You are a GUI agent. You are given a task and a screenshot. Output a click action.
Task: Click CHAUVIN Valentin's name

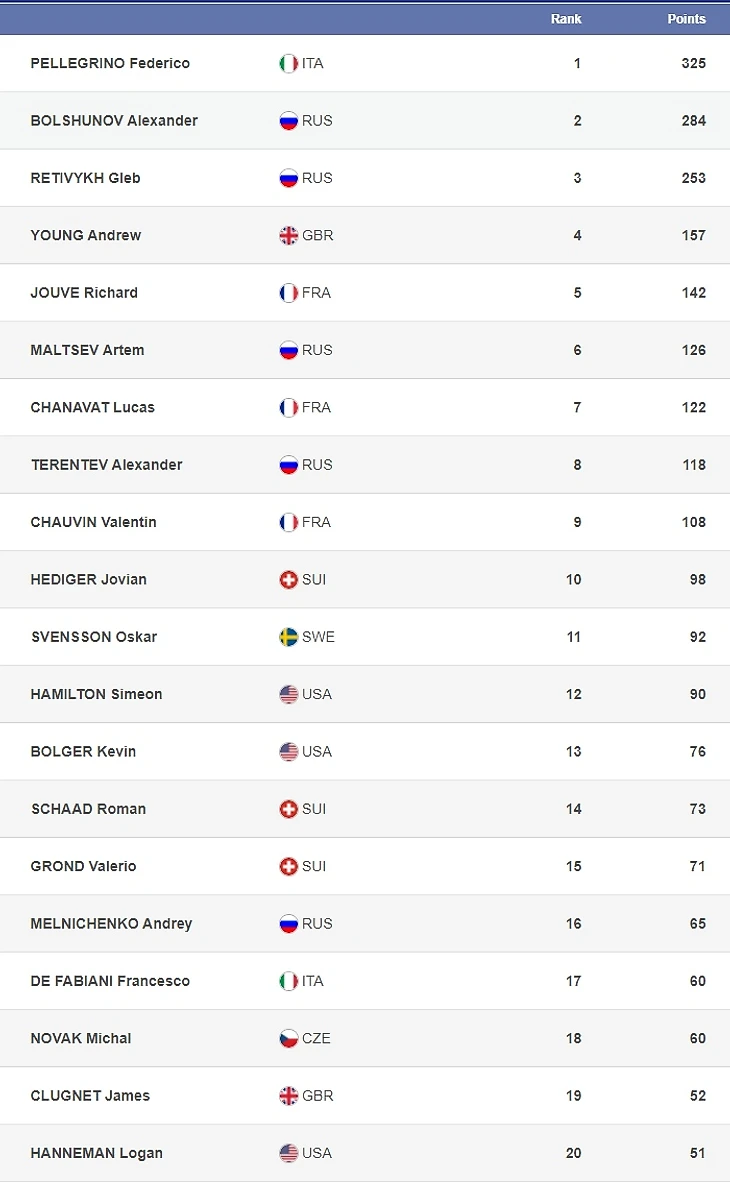coord(93,522)
